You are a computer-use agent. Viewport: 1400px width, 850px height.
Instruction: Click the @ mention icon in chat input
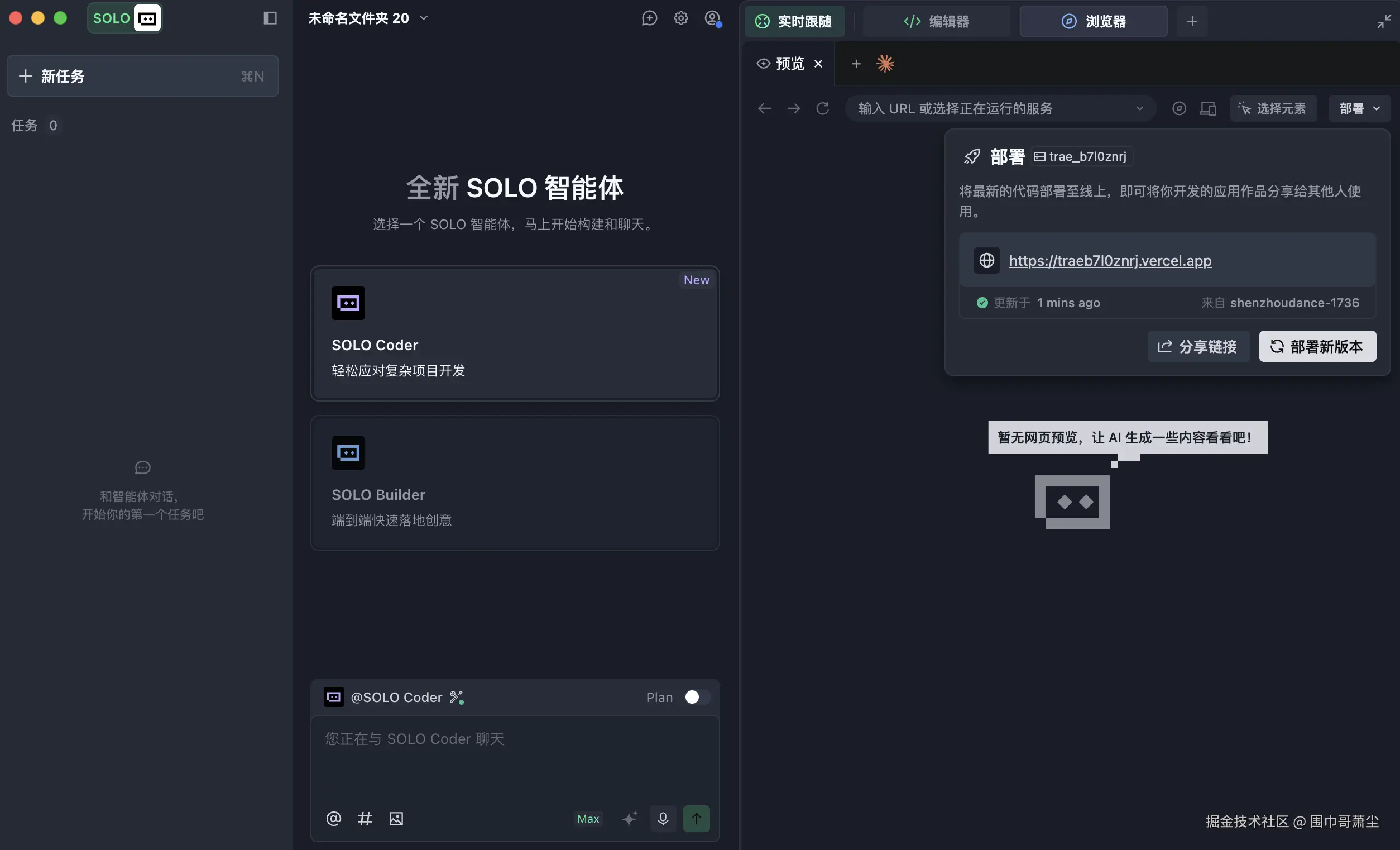pyautogui.click(x=333, y=819)
